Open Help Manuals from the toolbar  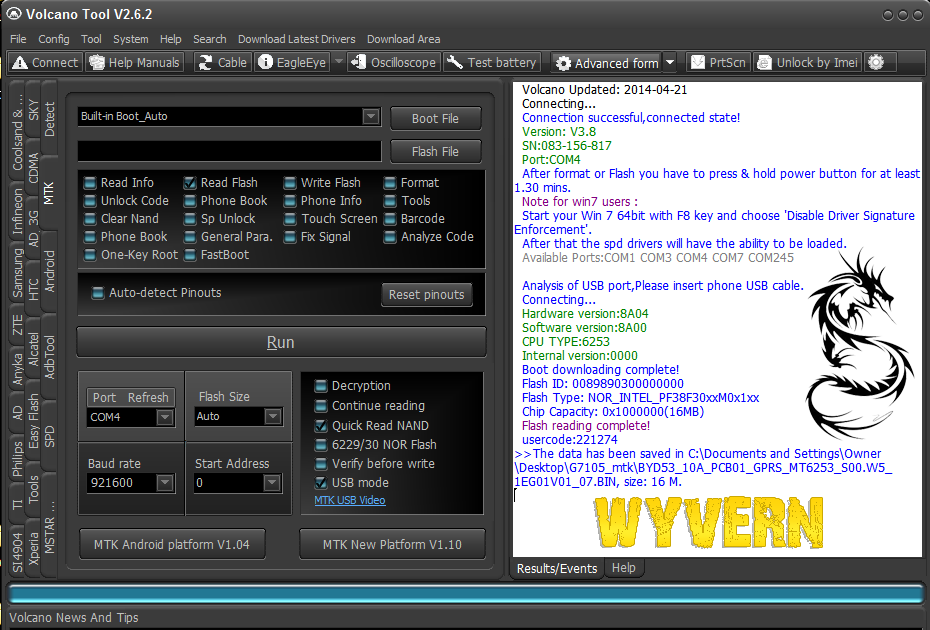click(135, 62)
